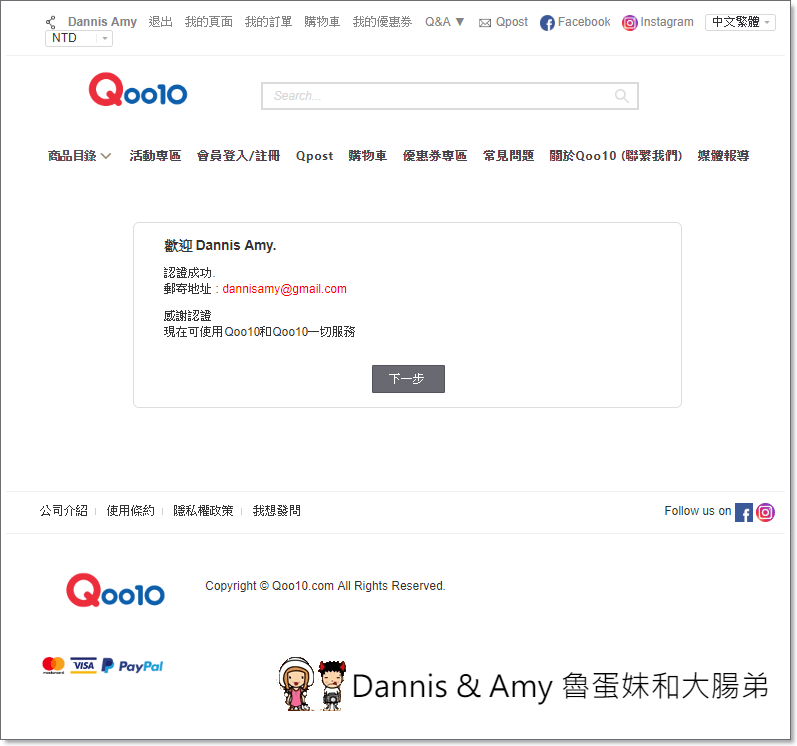Screen dimensions: 797x746
Task: Click the 退出 logout link
Action: point(161,22)
